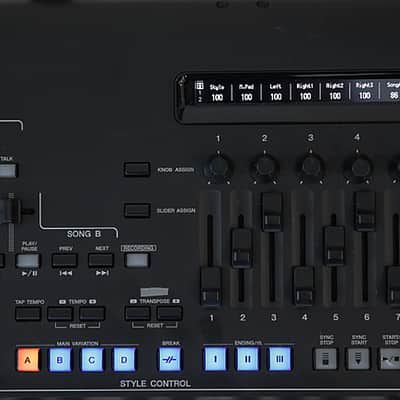This screenshot has width=400, height=400.
Task: Select Main Variation D button
Action: point(124,360)
